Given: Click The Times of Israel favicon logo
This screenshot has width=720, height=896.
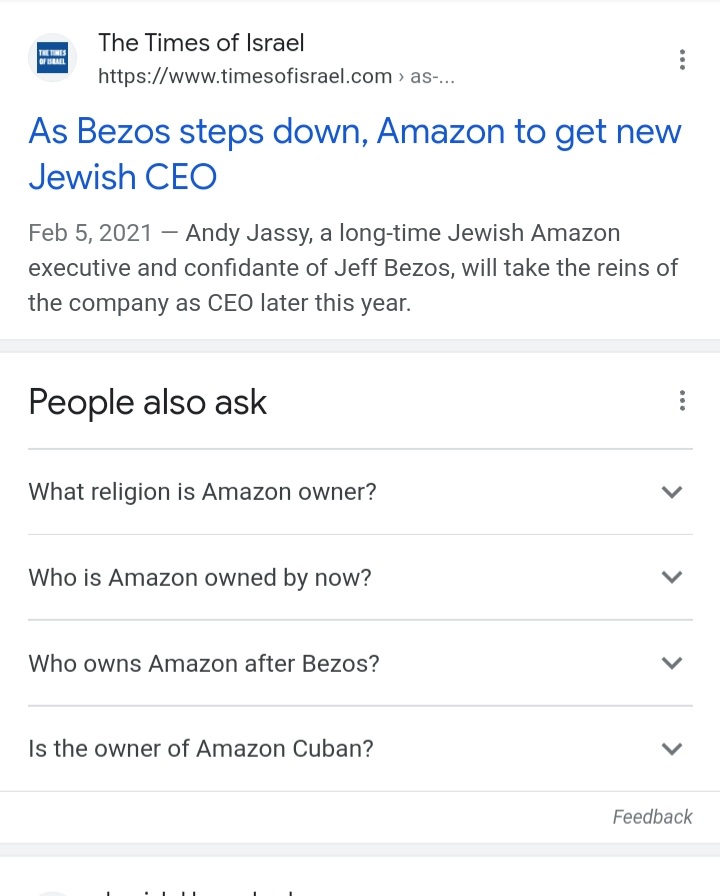Looking at the screenshot, I should click(x=53, y=58).
